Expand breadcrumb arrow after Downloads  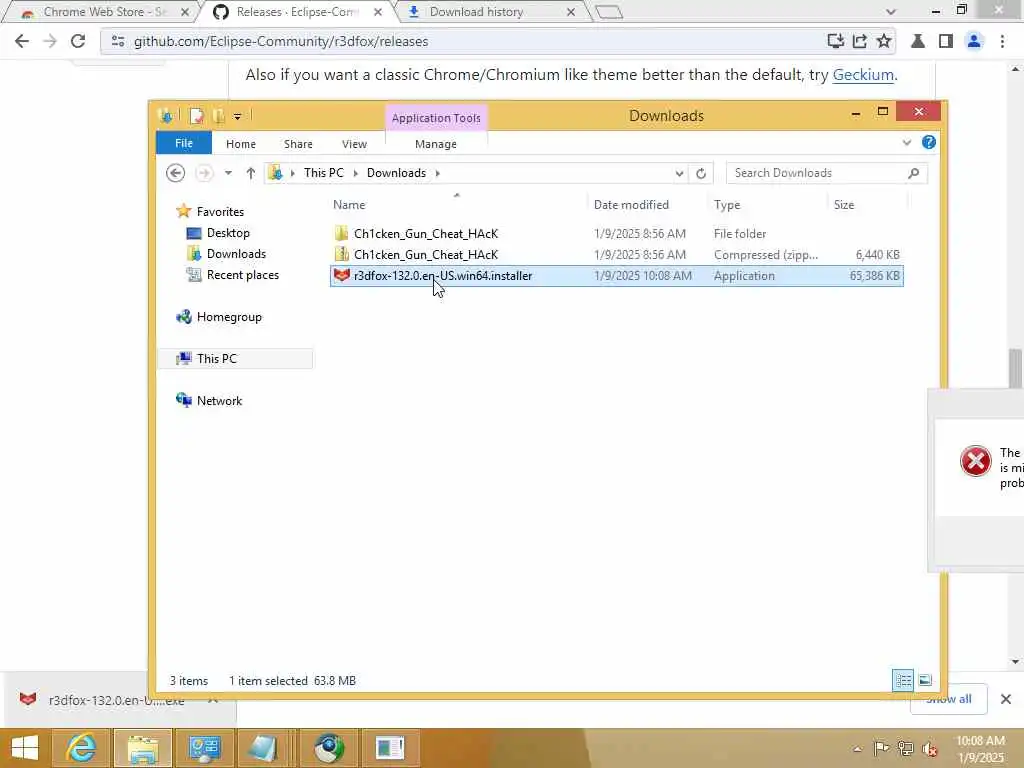(x=438, y=173)
